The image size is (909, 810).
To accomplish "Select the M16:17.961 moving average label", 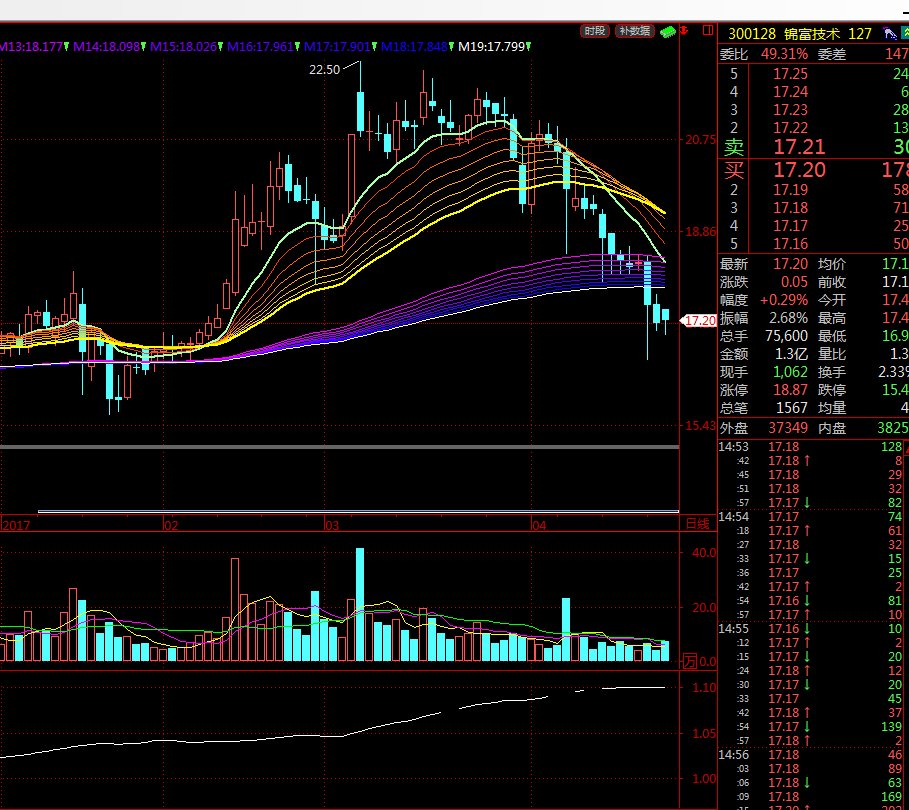I will pos(261,46).
